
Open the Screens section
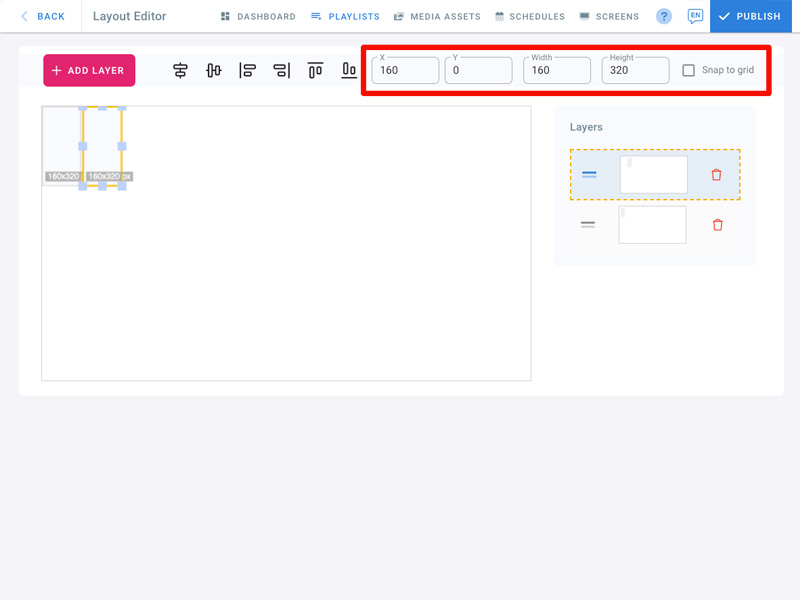tap(609, 17)
